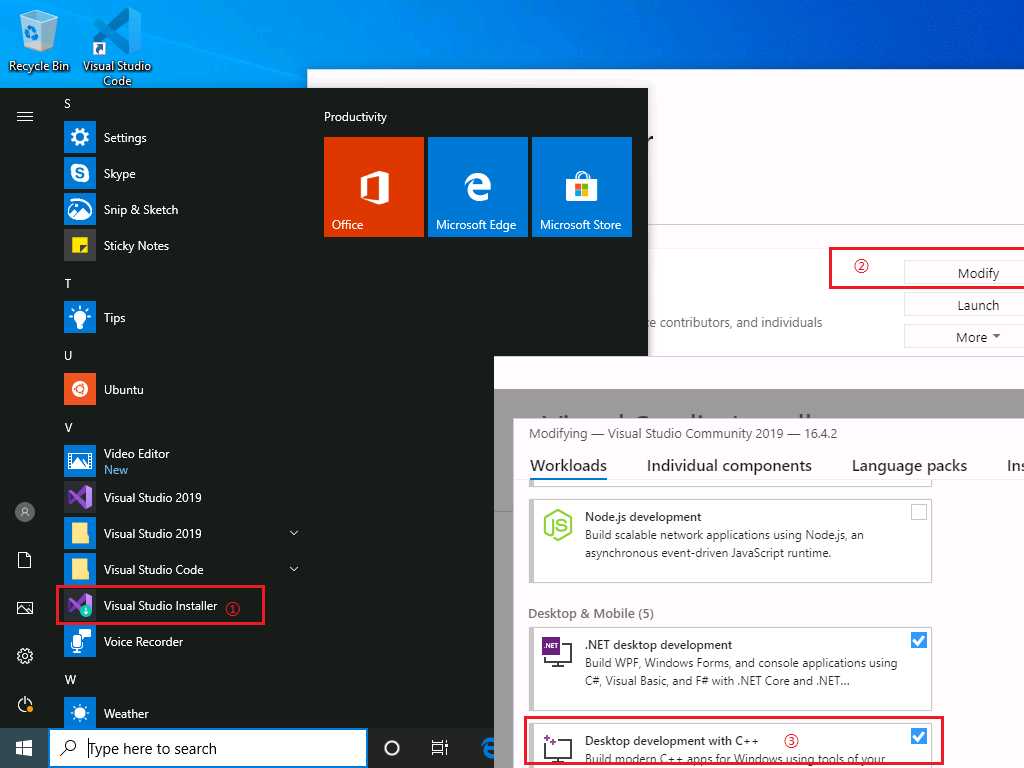Switch to the Workloads tab

(x=568, y=466)
